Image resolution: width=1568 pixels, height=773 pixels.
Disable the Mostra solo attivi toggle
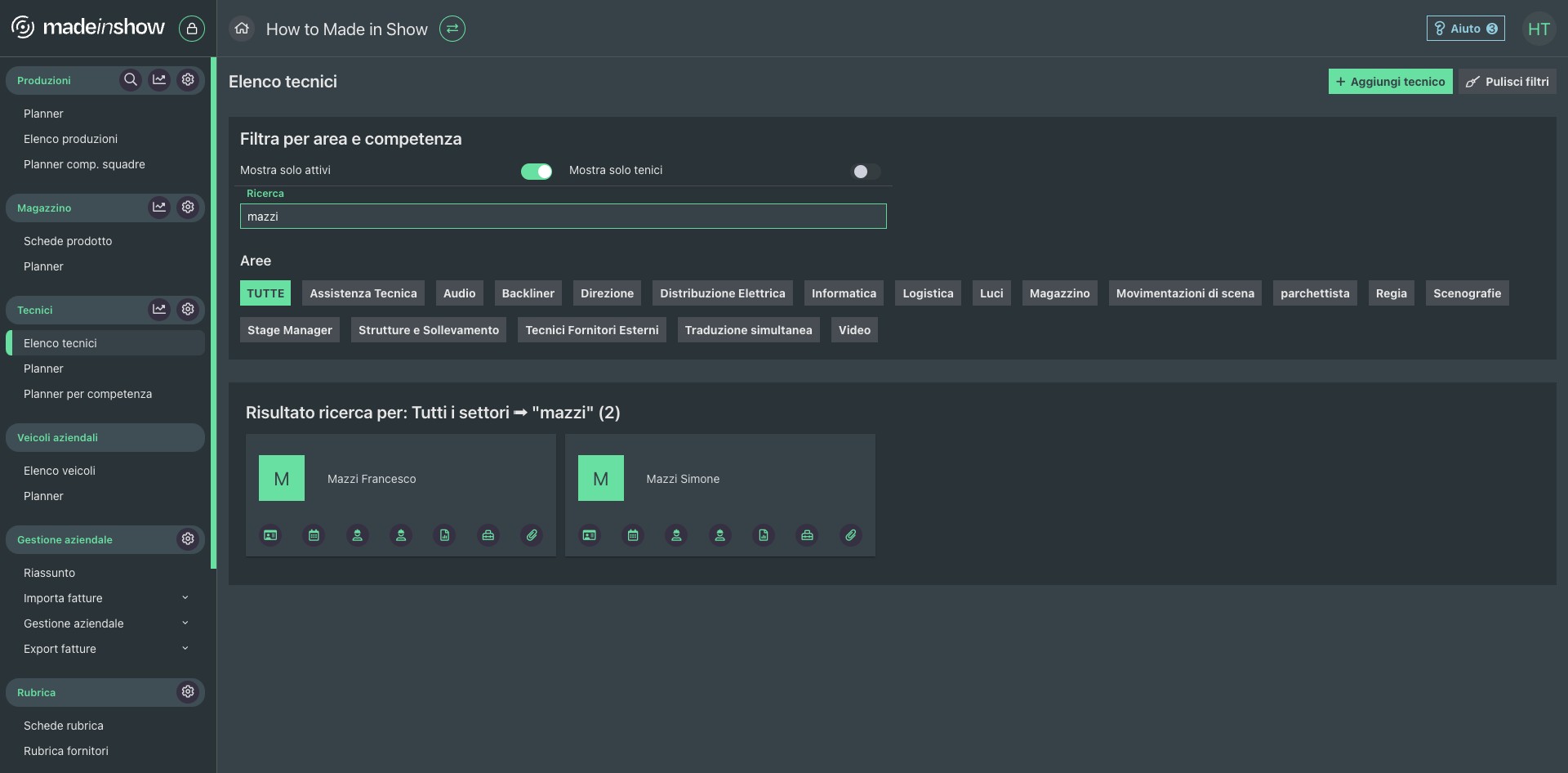coord(537,172)
